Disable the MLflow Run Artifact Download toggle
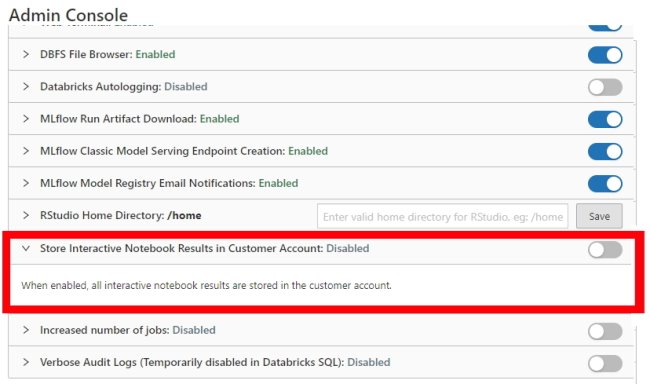 (605, 119)
